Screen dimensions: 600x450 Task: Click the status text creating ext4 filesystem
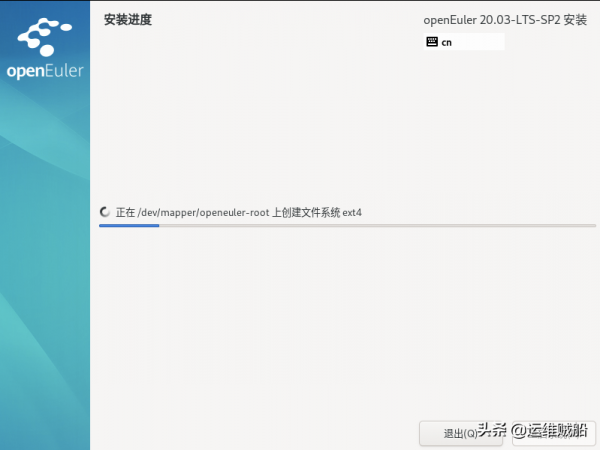click(x=238, y=212)
